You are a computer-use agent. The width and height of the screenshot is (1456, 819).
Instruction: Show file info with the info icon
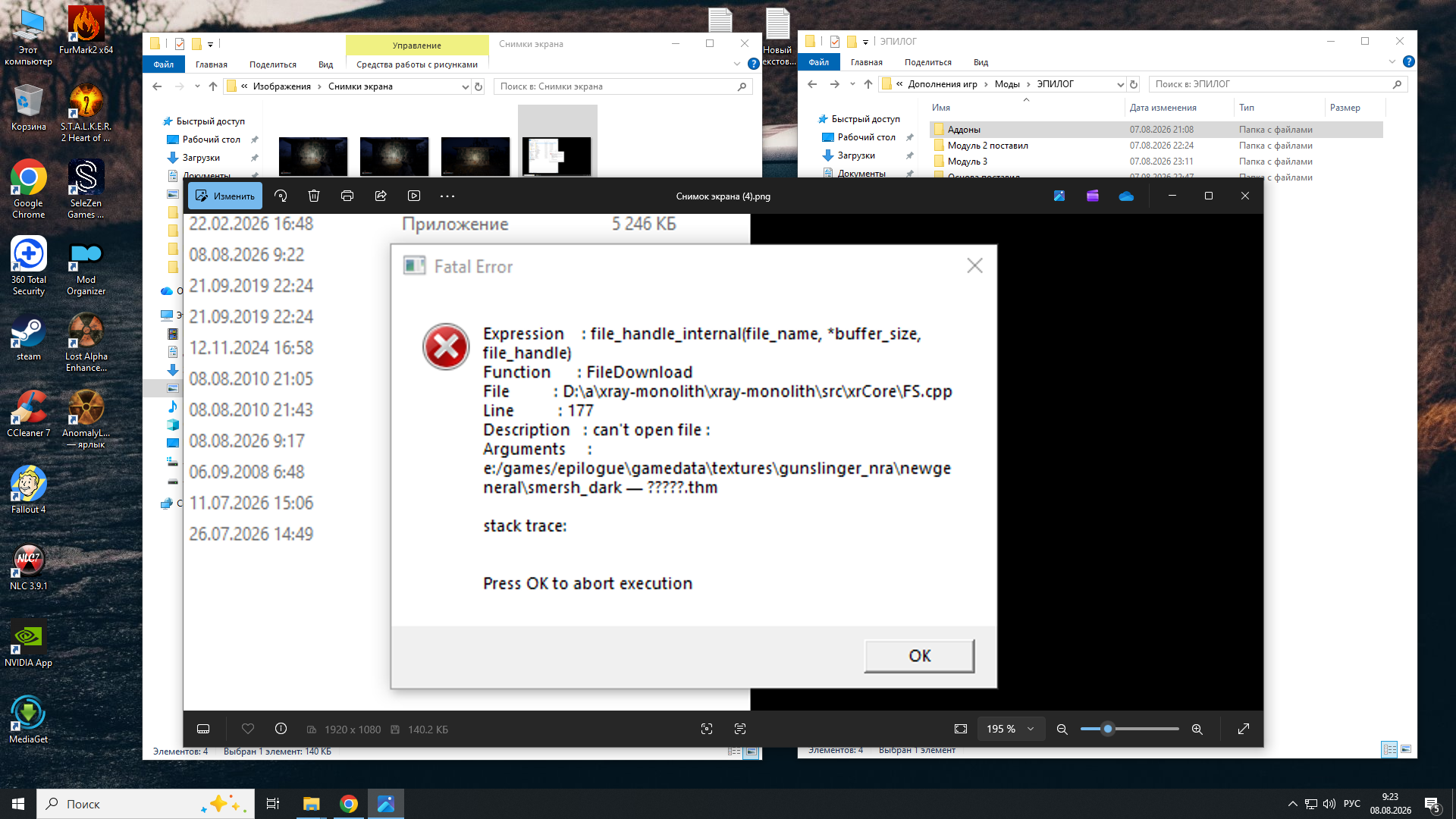[x=281, y=729]
